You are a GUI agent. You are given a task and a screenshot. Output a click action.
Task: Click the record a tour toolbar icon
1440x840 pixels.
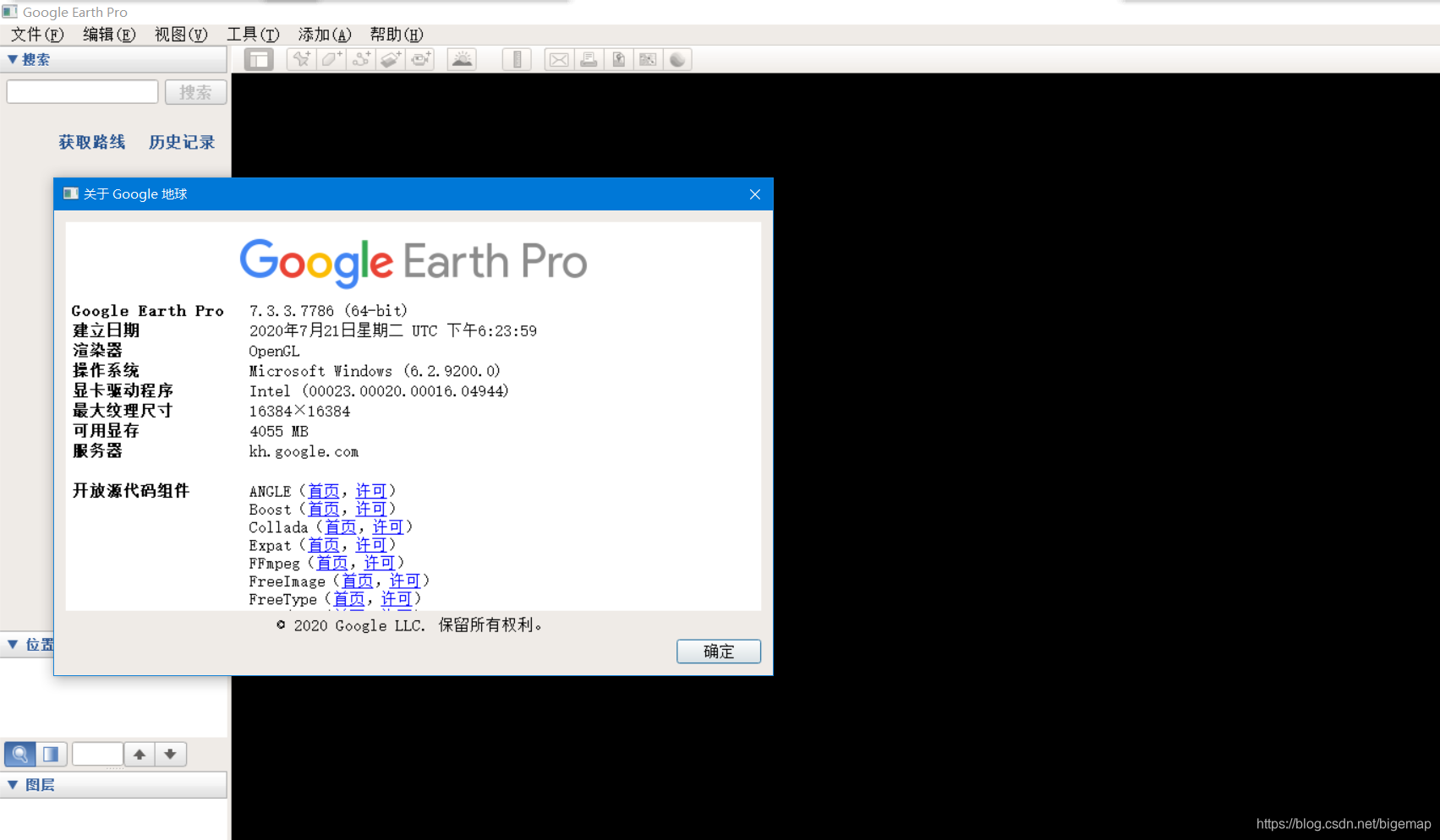[x=420, y=59]
